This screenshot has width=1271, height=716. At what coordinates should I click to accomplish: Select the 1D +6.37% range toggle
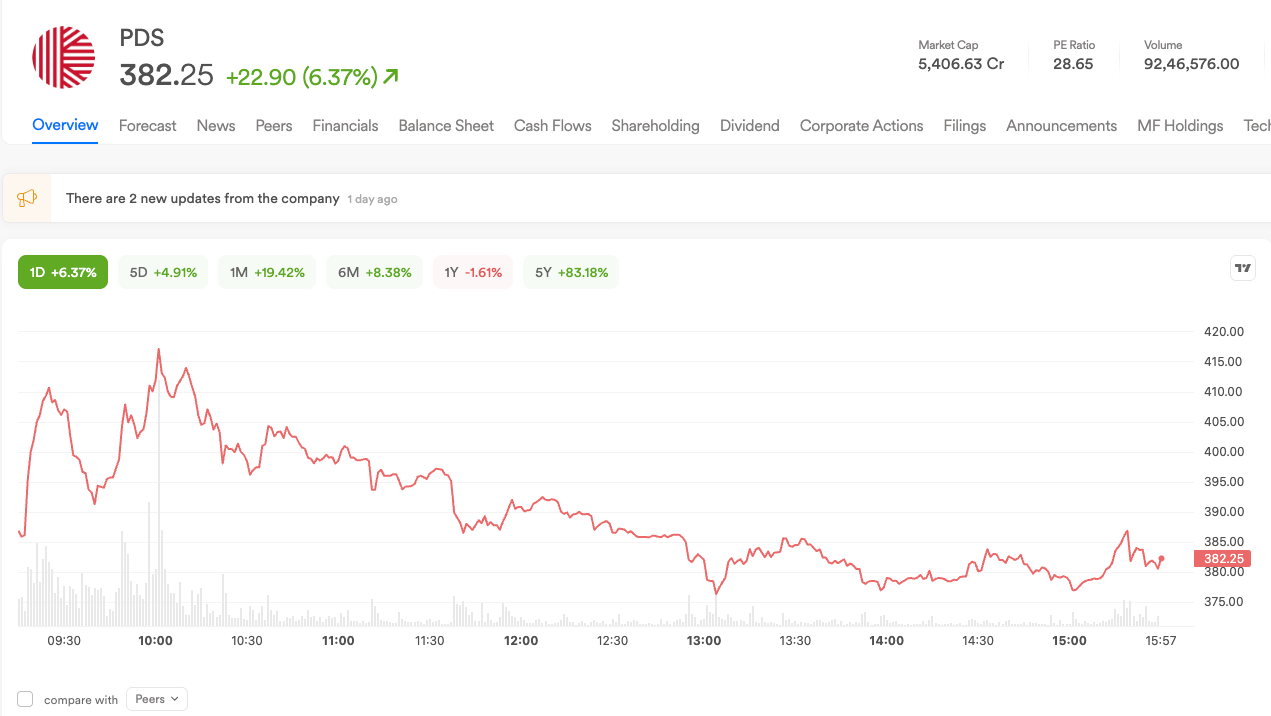point(63,272)
